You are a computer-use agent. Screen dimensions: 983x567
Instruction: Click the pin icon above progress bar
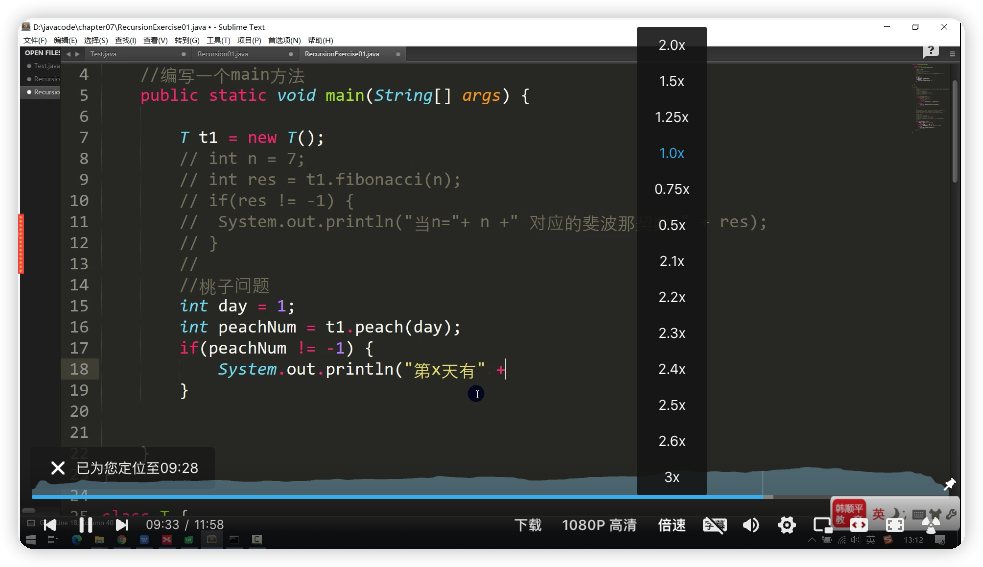pyautogui.click(x=949, y=484)
